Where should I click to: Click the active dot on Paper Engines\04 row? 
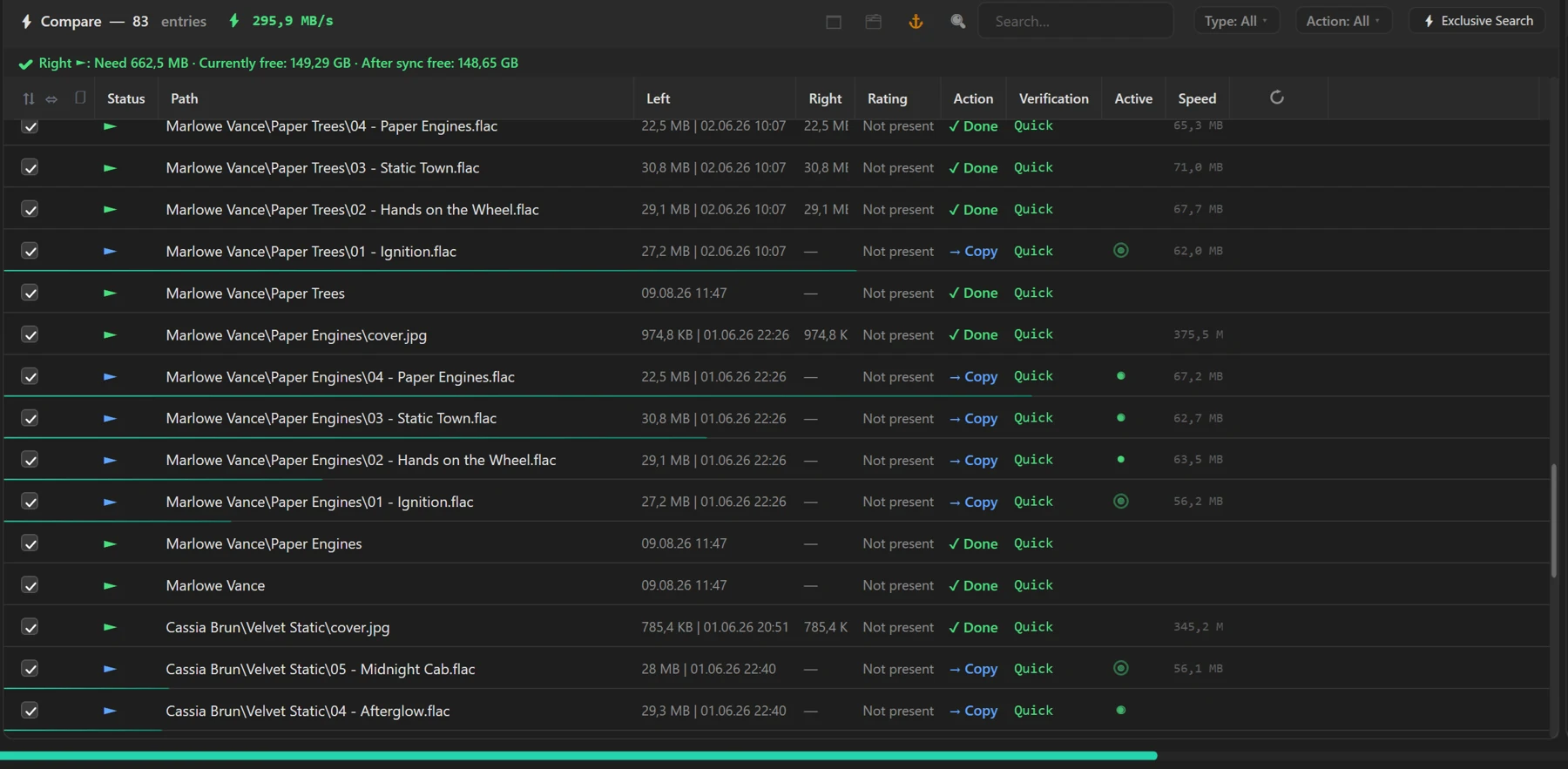(x=1121, y=376)
